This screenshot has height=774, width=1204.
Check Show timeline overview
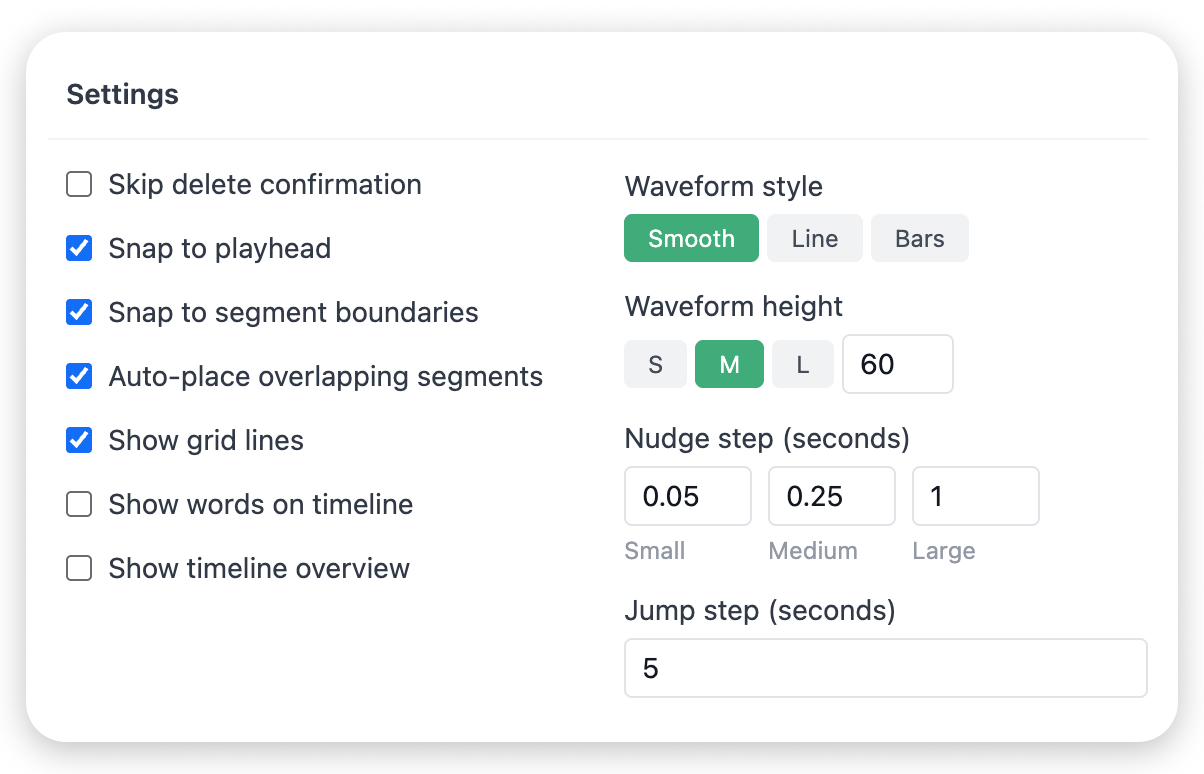click(79, 569)
